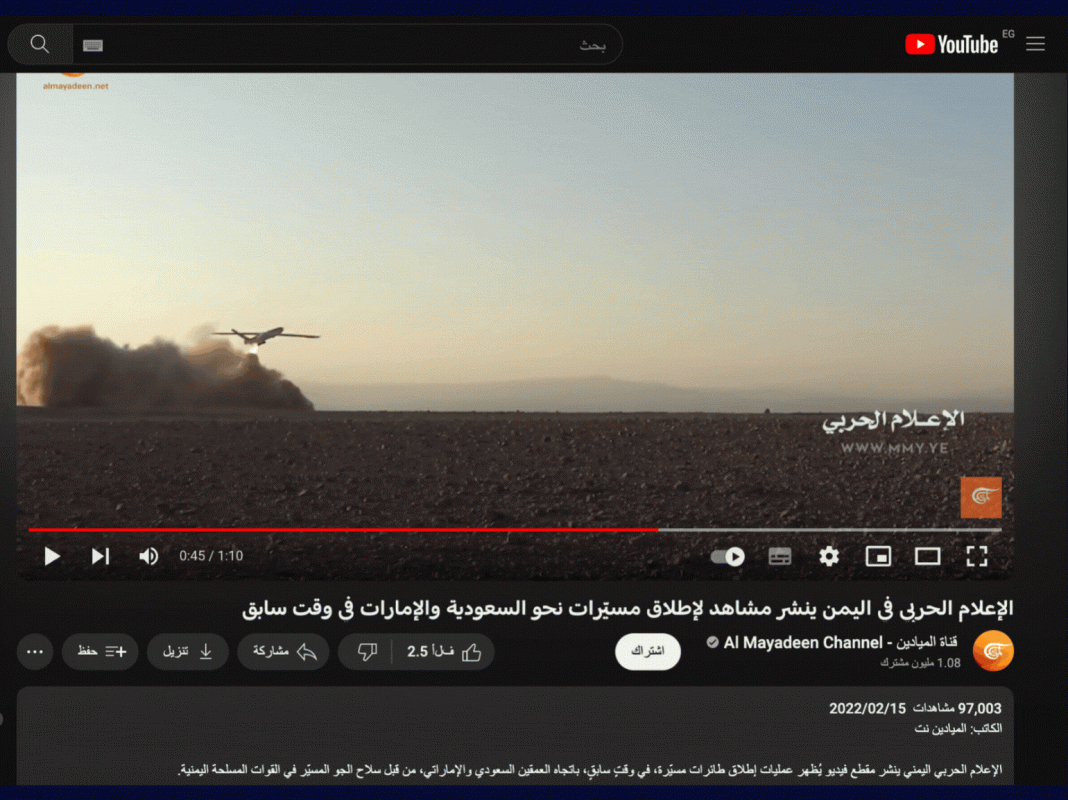Open the more actions ellipsis menu

pyautogui.click(x=35, y=651)
